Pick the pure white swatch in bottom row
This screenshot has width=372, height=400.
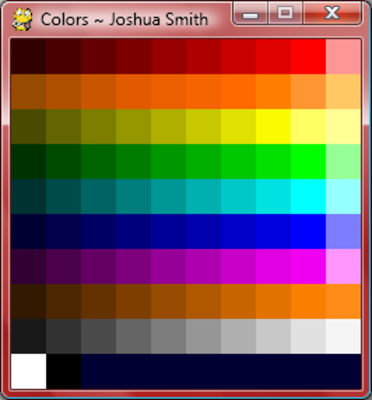click(x=28, y=371)
